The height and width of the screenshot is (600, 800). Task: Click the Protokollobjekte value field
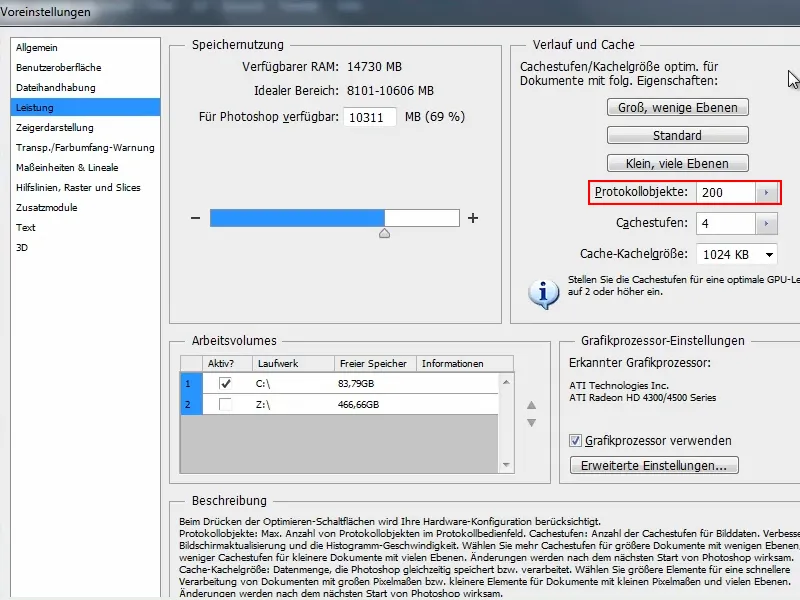pyautogui.click(x=725, y=192)
